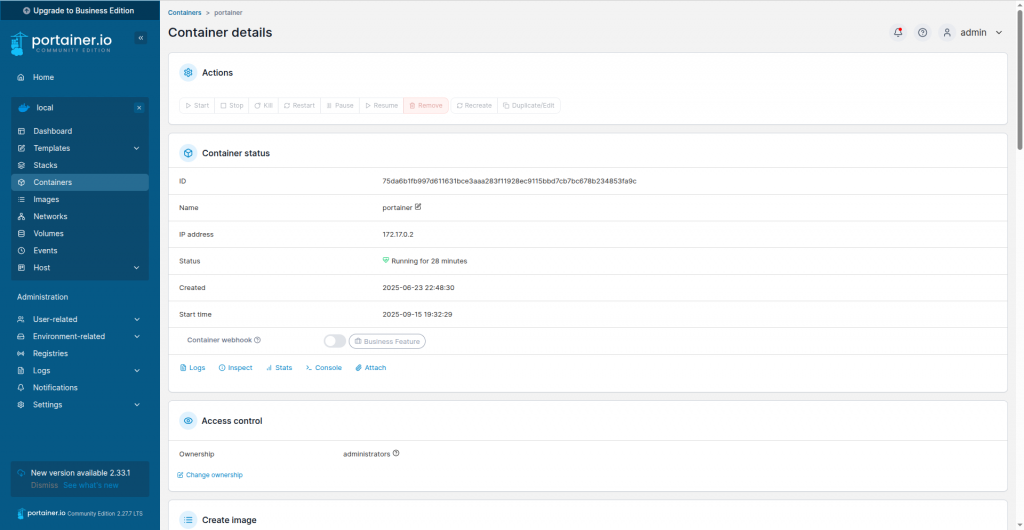Click the Container status cube icon
This screenshot has width=1024, height=530.
(188, 153)
